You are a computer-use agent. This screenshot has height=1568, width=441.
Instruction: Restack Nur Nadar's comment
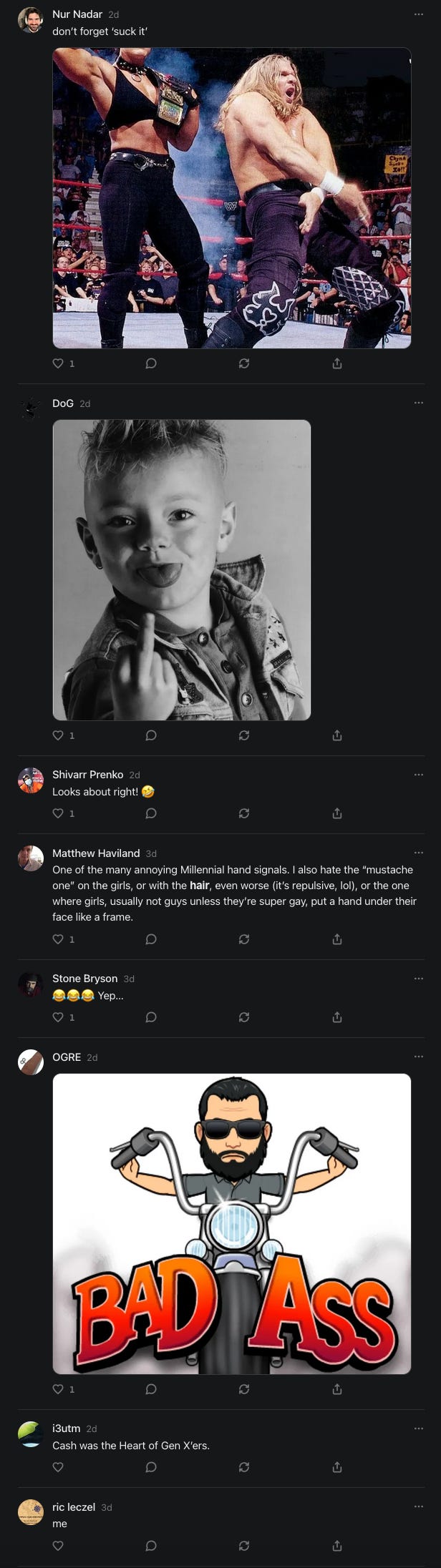(244, 363)
